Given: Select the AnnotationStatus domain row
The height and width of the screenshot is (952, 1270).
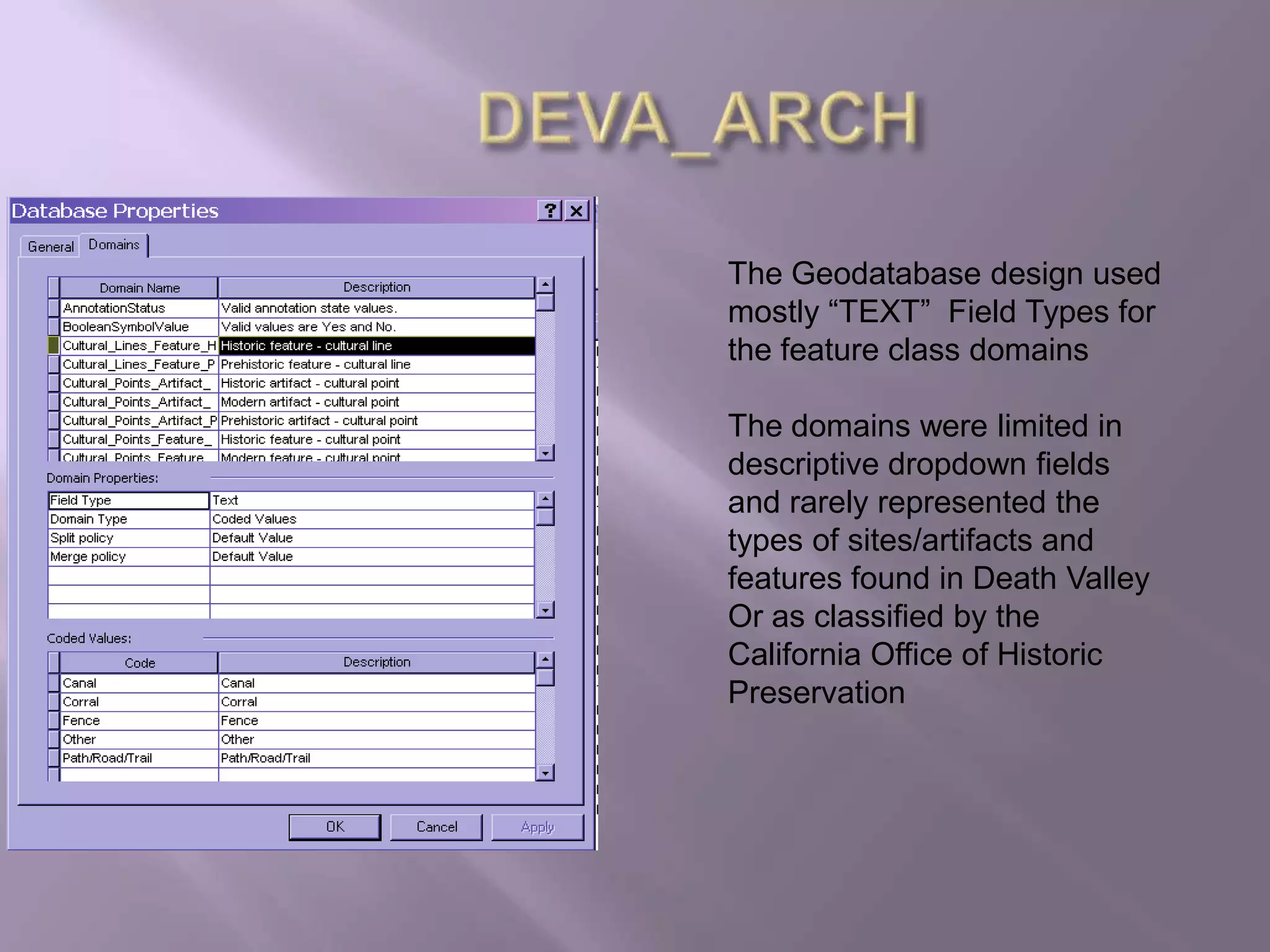Looking at the screenshot, I should [140, 308].
